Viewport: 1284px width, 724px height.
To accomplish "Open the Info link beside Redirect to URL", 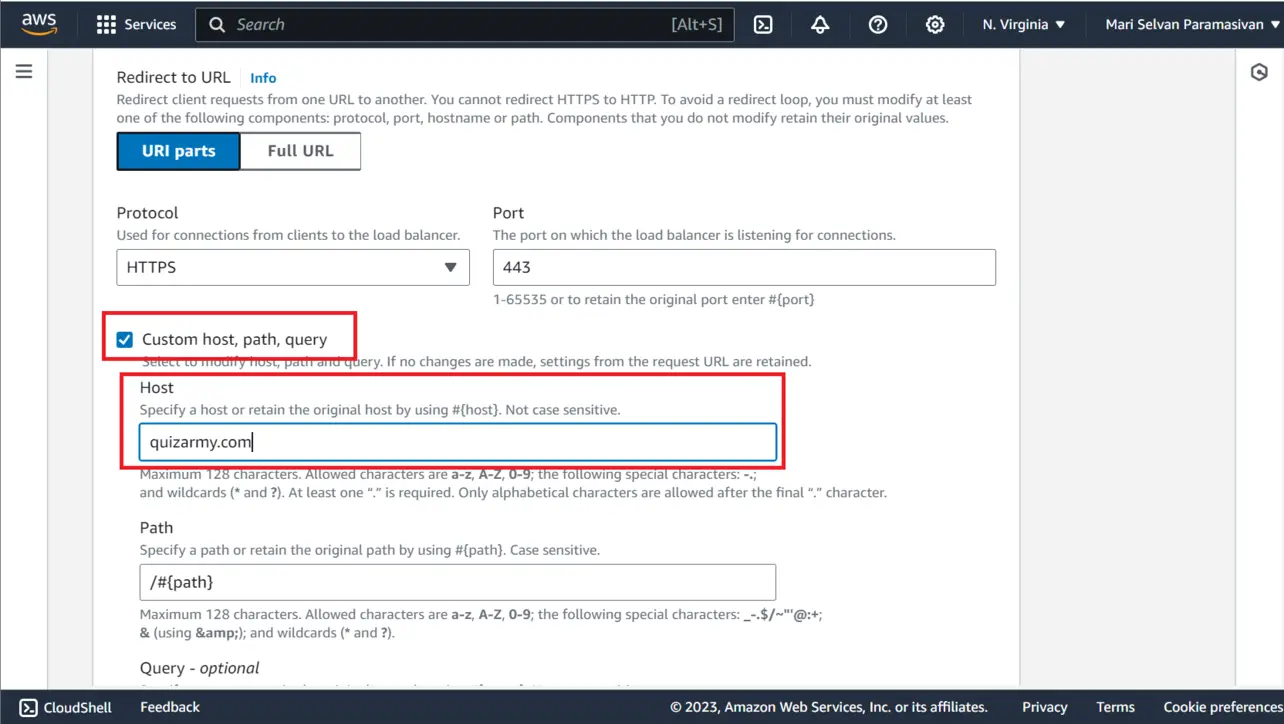I will tap(263, 78).
